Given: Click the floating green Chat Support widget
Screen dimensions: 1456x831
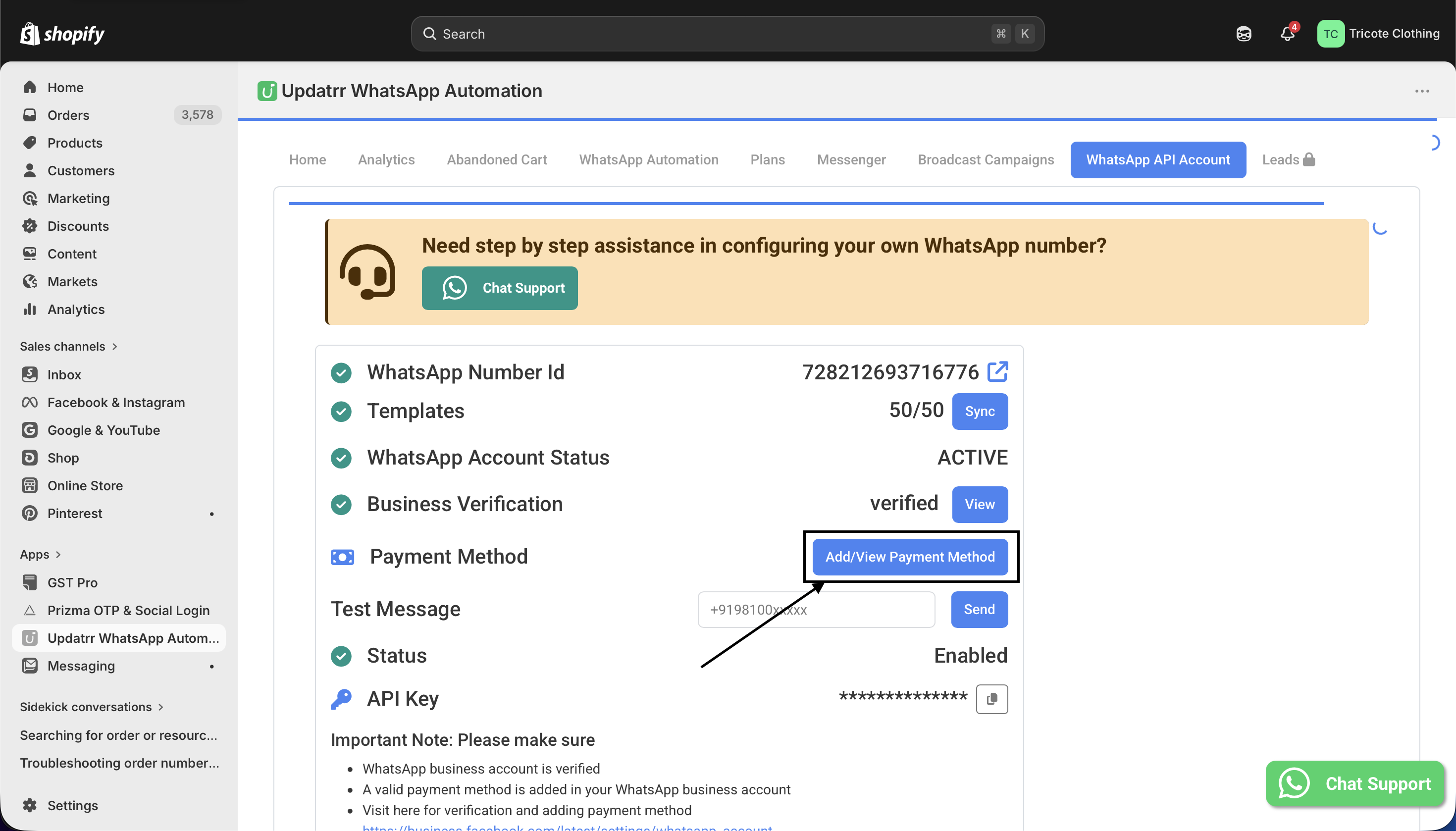Looking at the screenshot, I should [1355, 783].
